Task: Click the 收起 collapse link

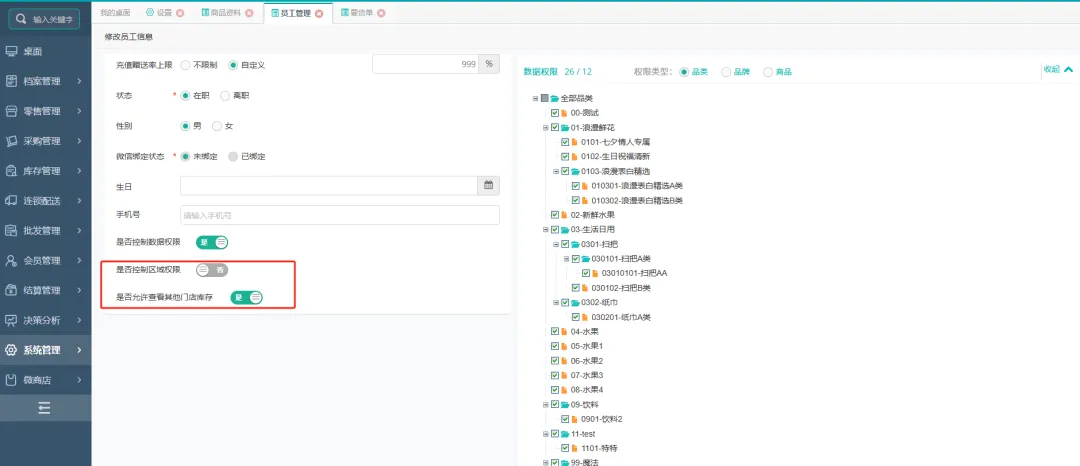Action: [1057, 70]
